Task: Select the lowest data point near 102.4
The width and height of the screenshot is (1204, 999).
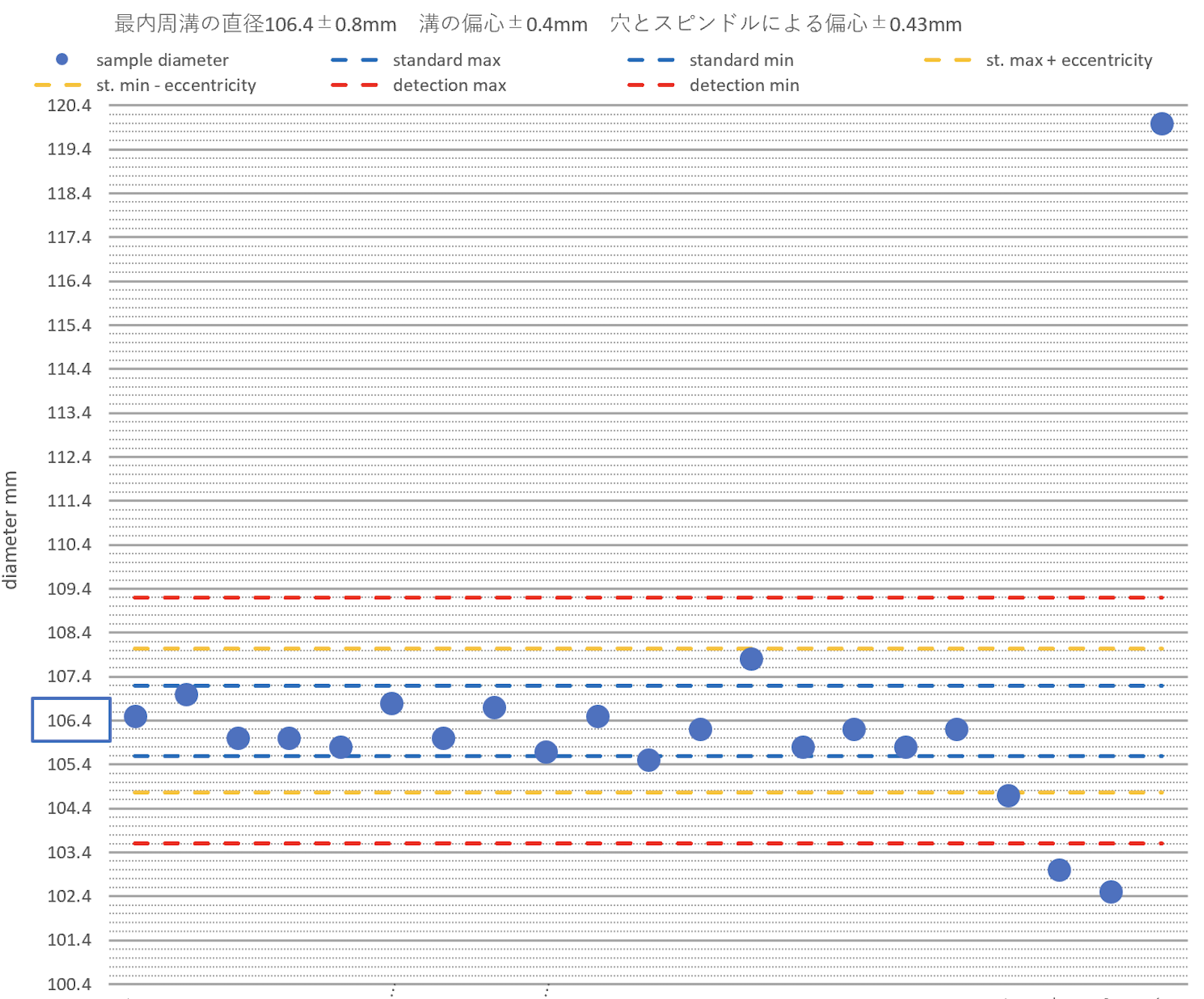Action: [1110, 892]
